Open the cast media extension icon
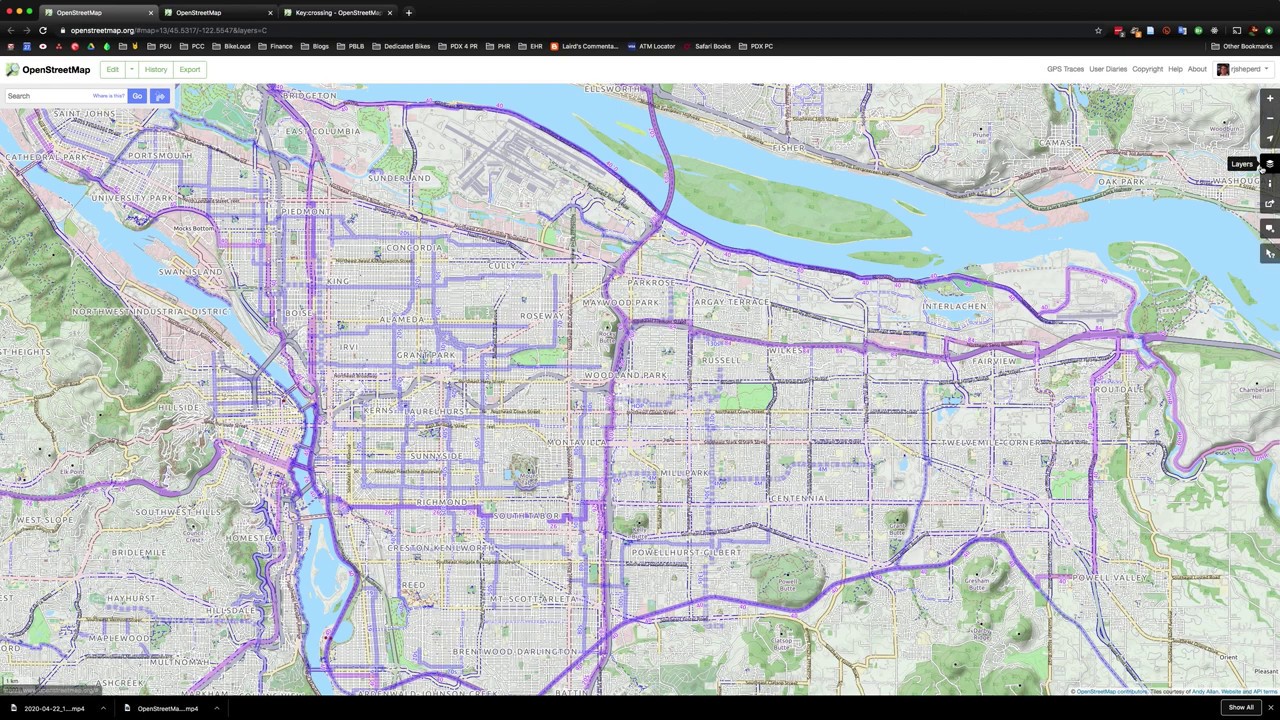 tap(1236, 30)
